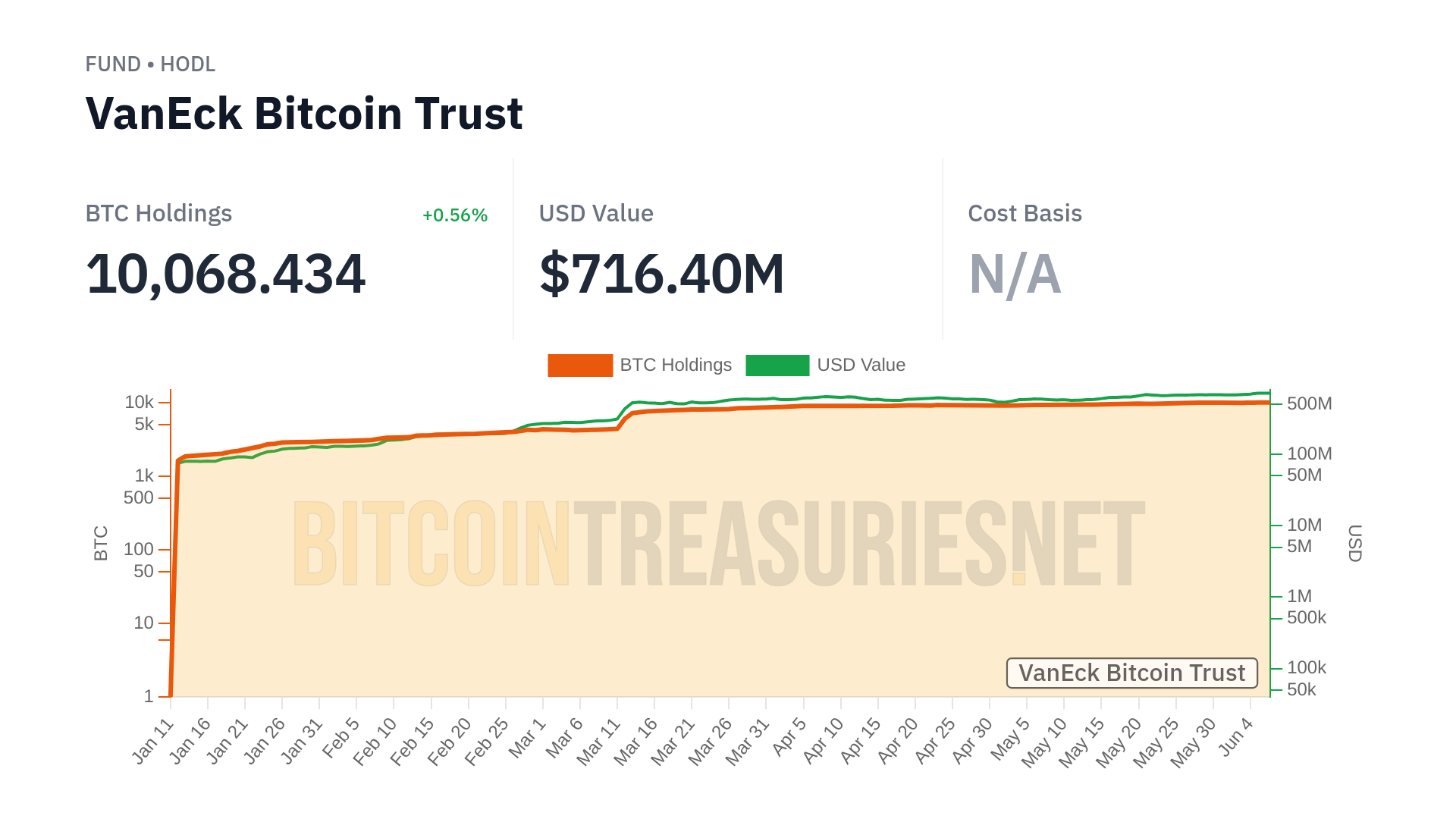This screenshot has height=819, width=1456.
Task: Click the Cost Basis N/A value
Action: click(1015, 274)
